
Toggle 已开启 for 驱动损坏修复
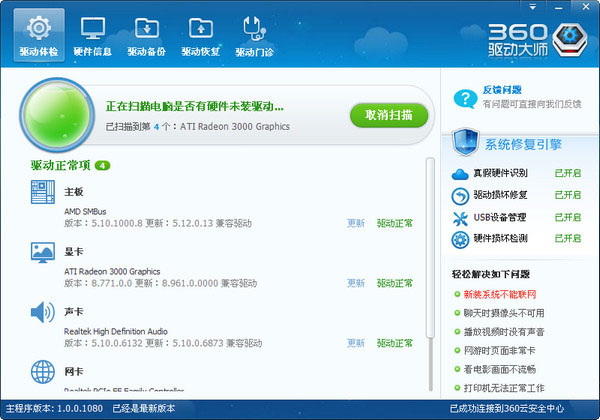568,195
